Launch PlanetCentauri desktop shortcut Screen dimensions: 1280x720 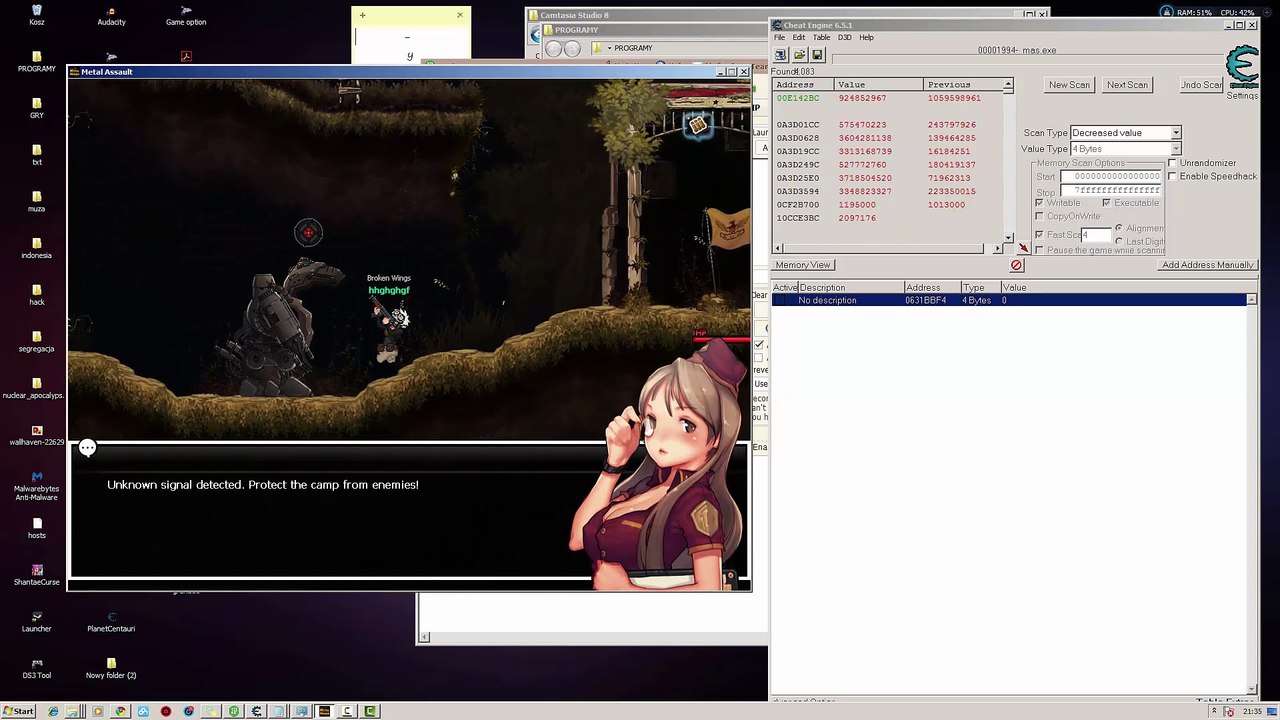[111, 622]
